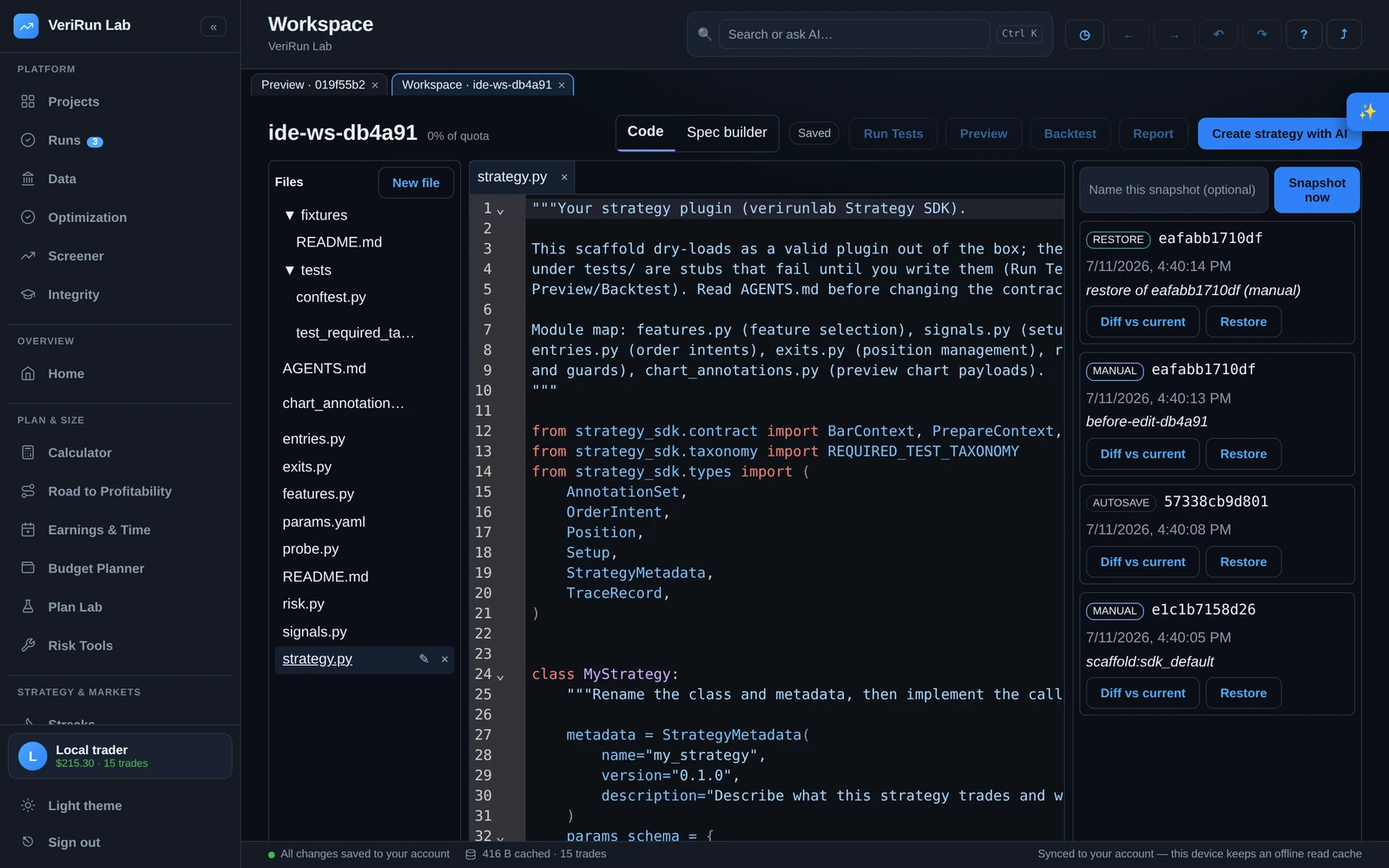Fold the MyStrategy class at line 24
The width and height of the screenshot is (1389, 868).
[500, 676]
